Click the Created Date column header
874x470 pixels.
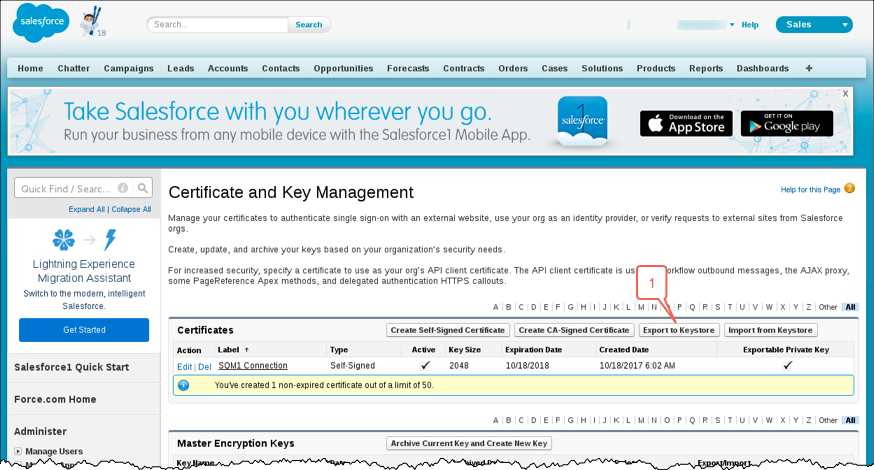coord(624,350)
